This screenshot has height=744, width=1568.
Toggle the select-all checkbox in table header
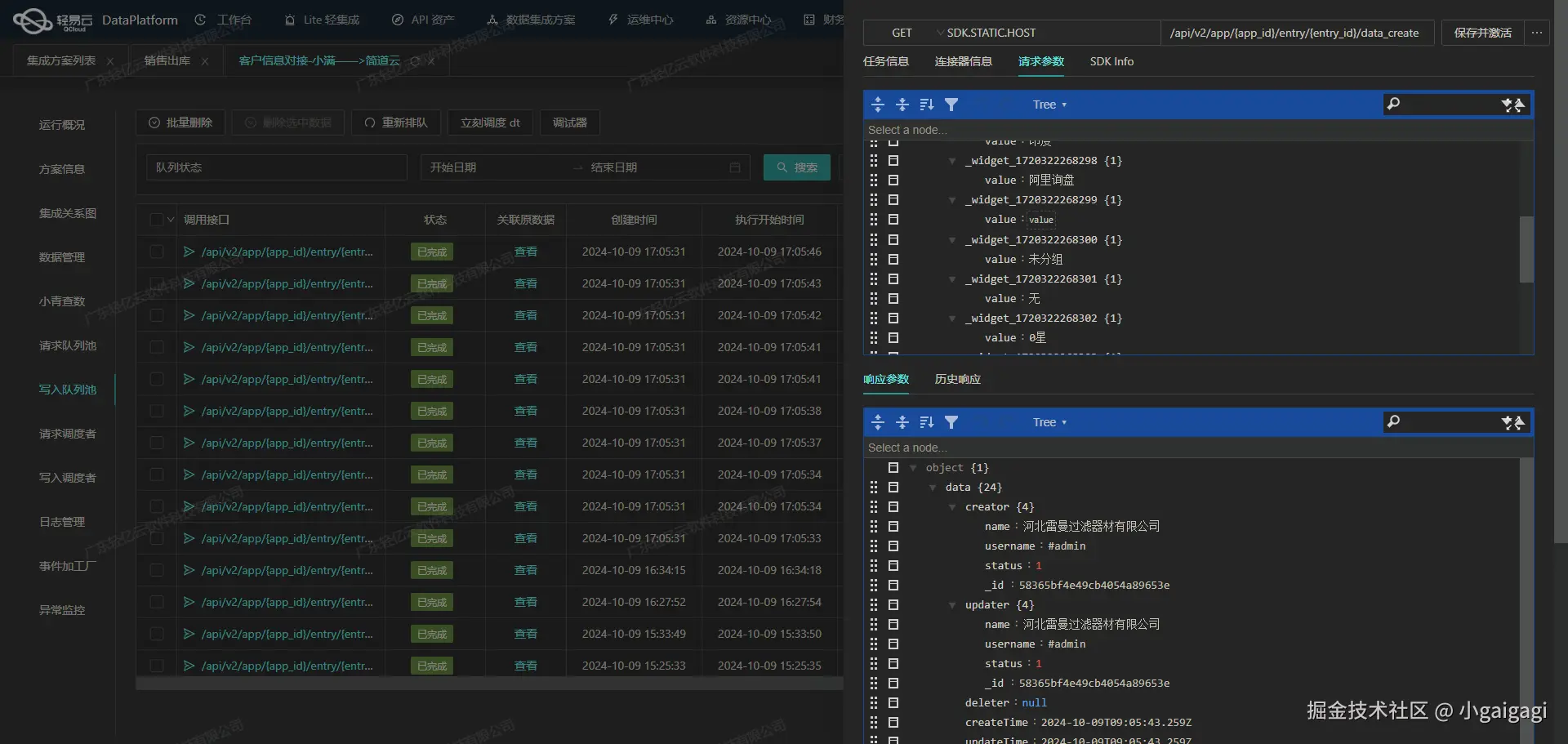tap(157, 220)
